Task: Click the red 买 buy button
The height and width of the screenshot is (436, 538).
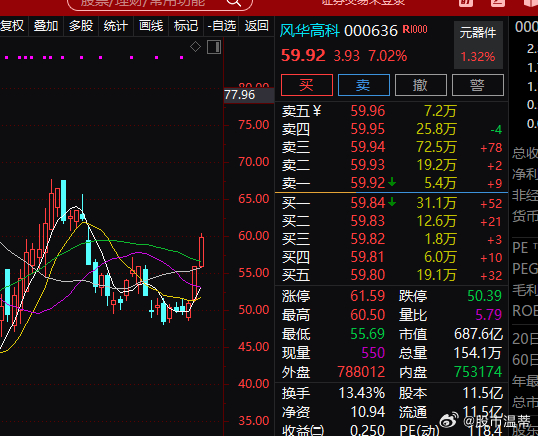Action: [x=307, y=85]
